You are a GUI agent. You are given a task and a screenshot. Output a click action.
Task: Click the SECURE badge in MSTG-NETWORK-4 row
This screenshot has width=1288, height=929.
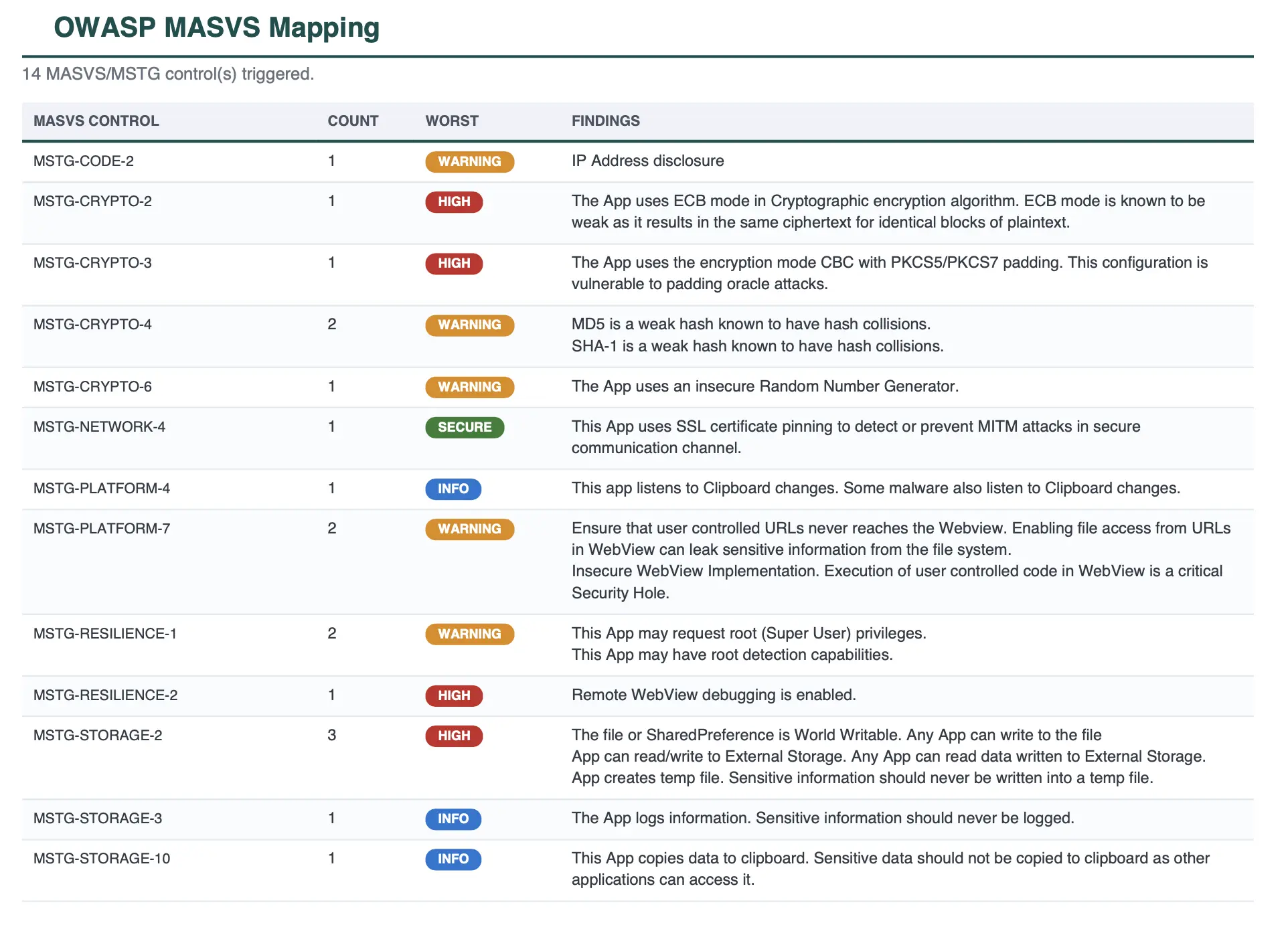465,427
